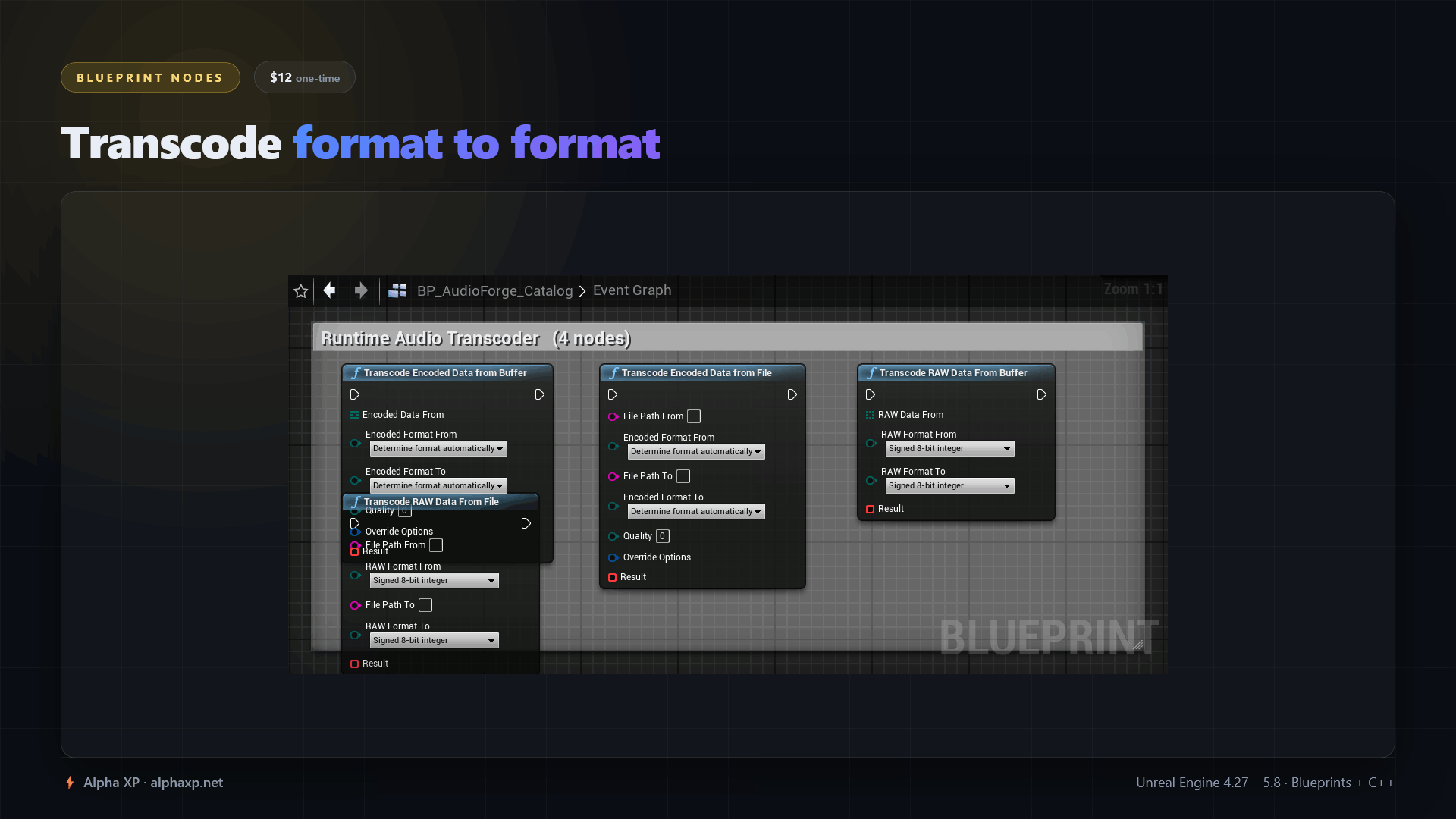The height and width of the screenshot is (819, 1456).
Task: Click the blueprint icon beside BP_AudioForge_Catalog
Action: point(397,291)
